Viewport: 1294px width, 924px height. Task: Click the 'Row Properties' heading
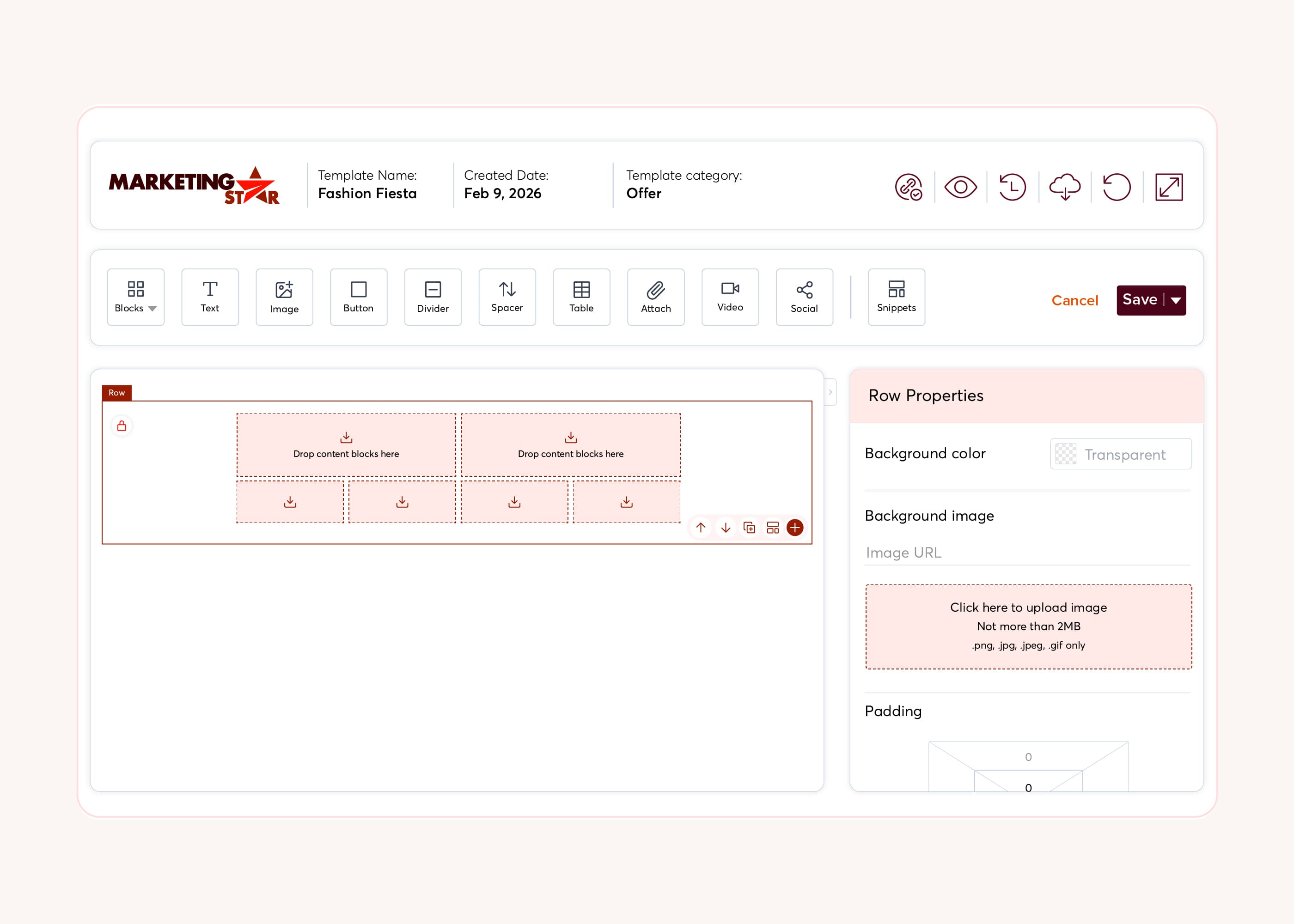[926, 395]
